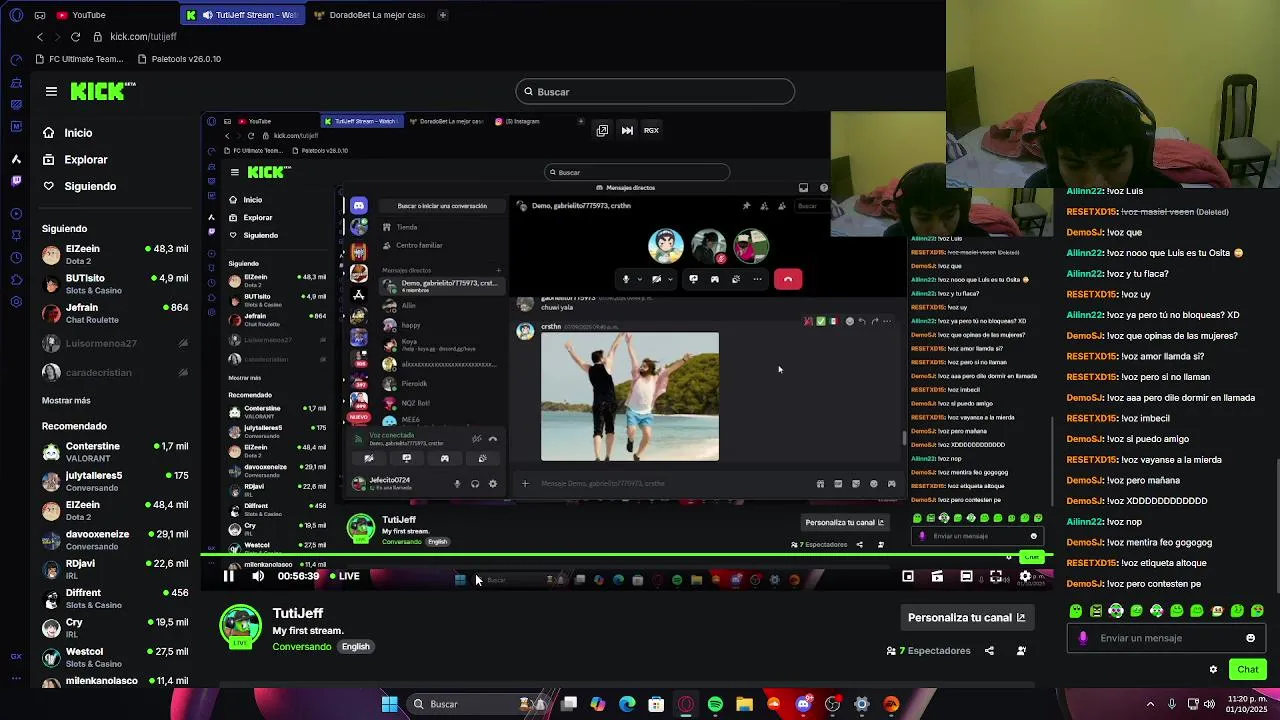Screen dimensions: 1280x720
Task: Open FC Ultimate Team bookmark
Action: point(78,59)
